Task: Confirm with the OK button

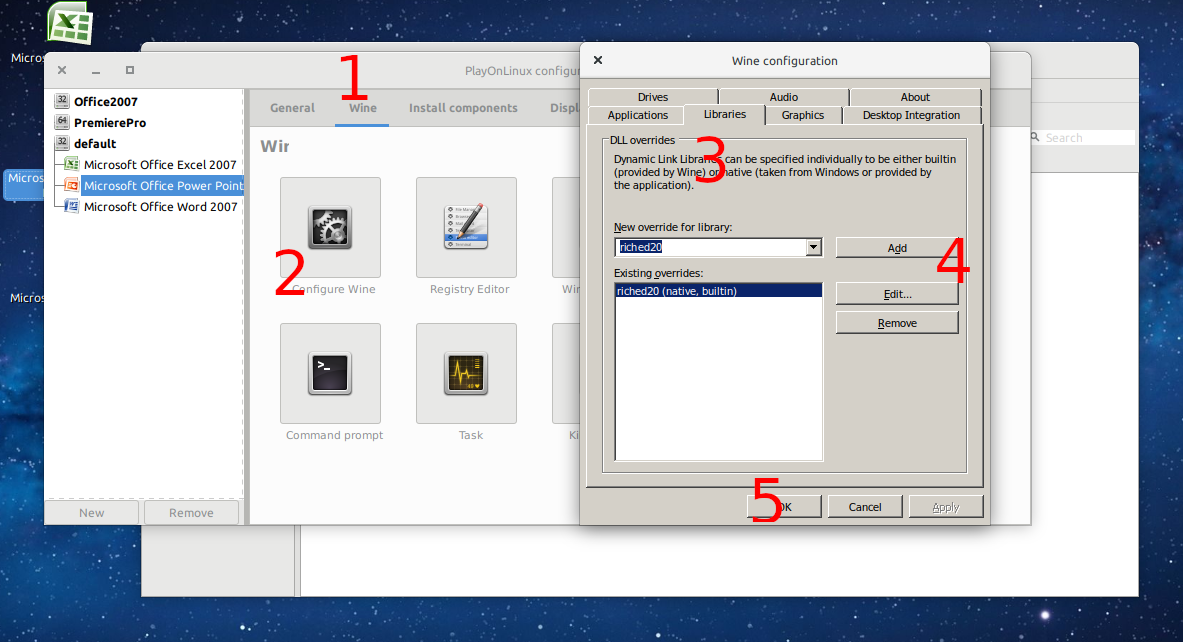Action: [x=785, y=507]
